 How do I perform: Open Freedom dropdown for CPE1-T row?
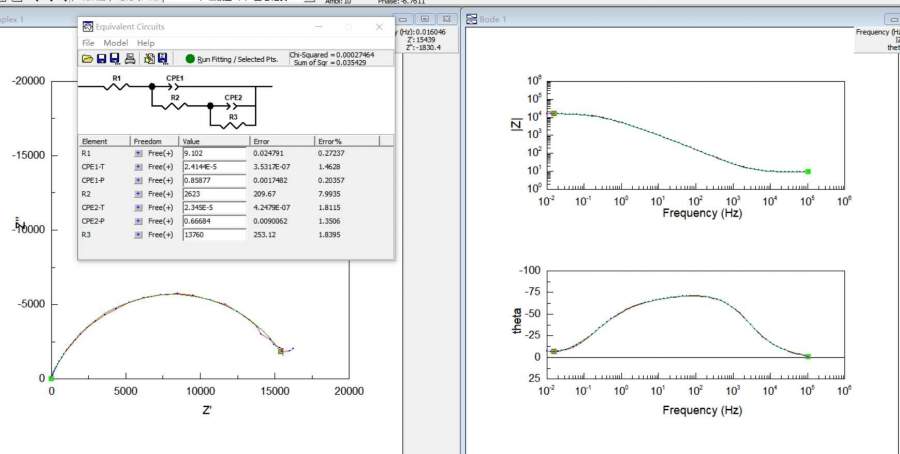(138, 167)
